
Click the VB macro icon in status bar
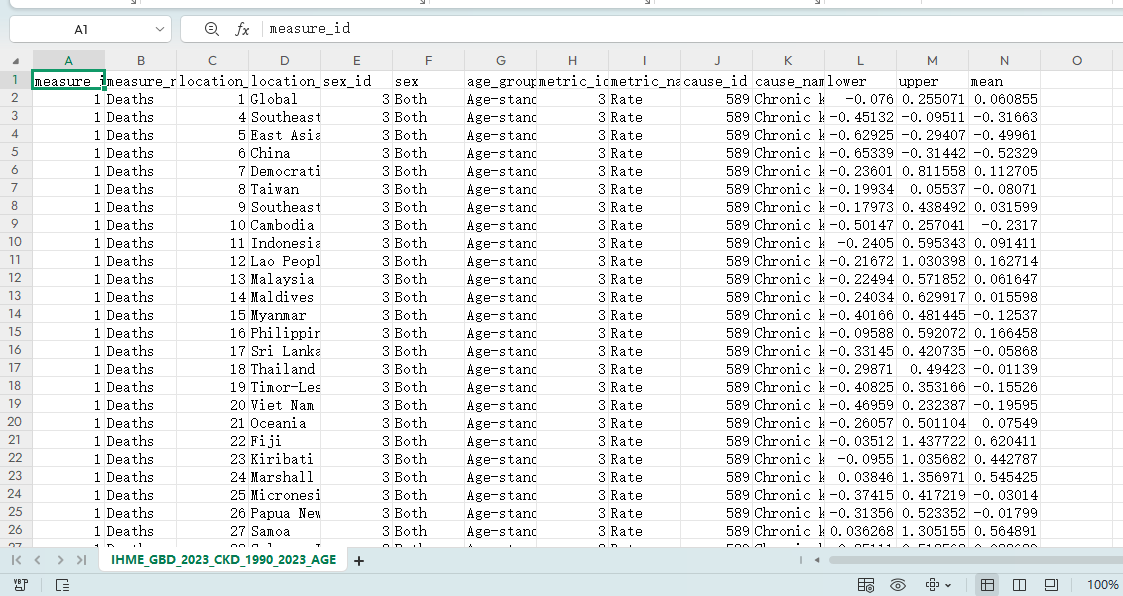pos(21,585)
